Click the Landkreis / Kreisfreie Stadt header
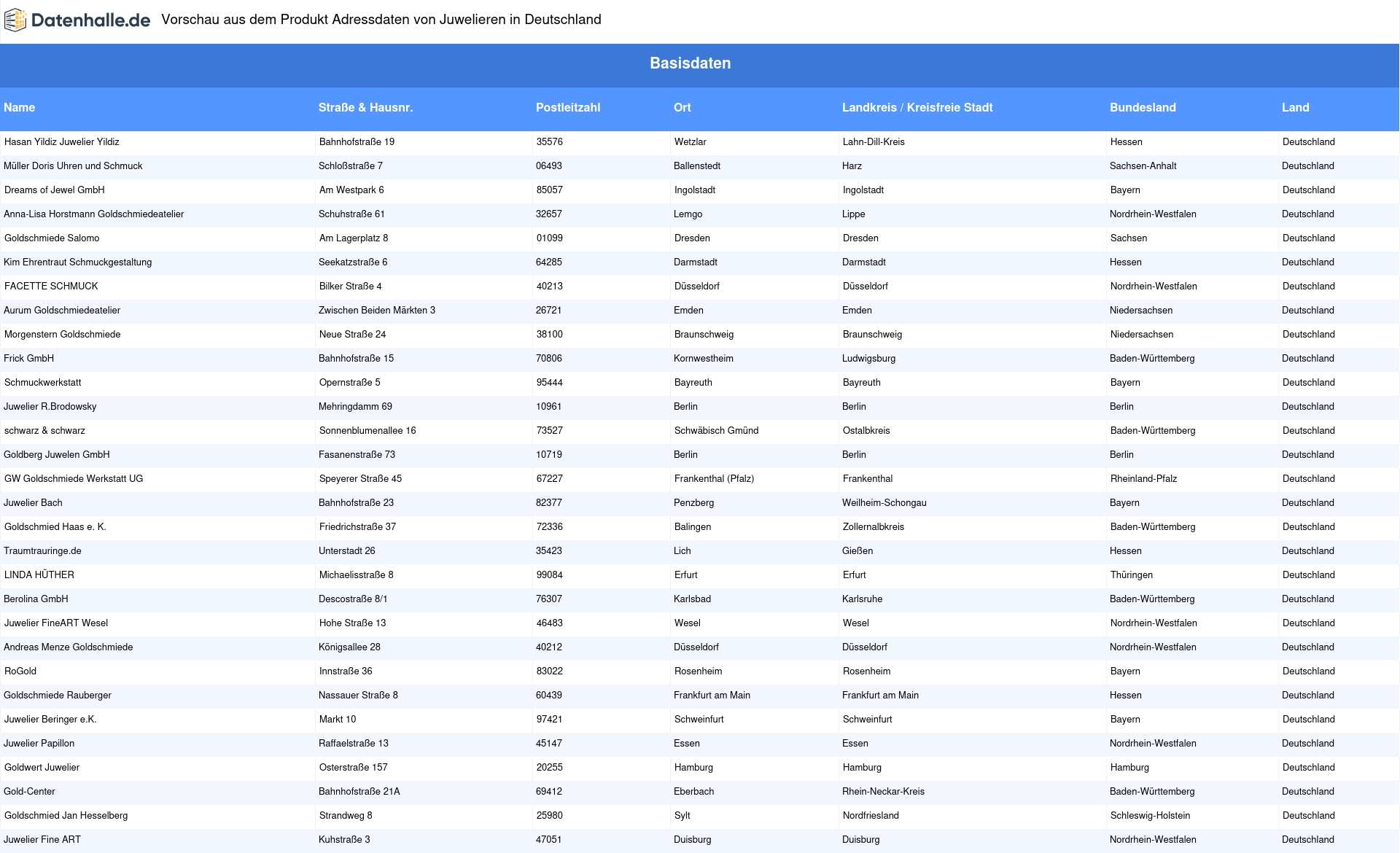1400x853 pixels. tap(917, 108)
